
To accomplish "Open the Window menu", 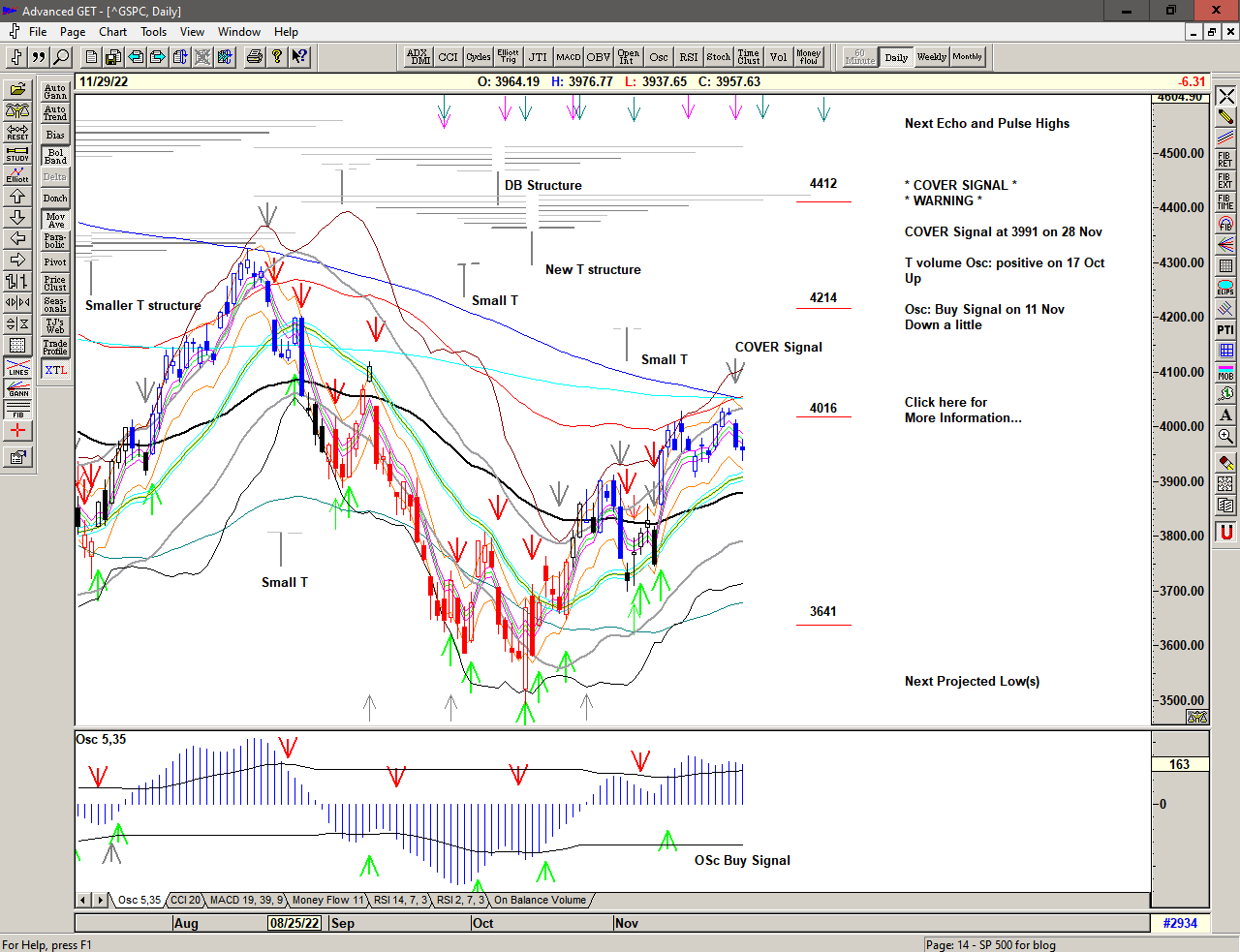I will click(238, 32).
